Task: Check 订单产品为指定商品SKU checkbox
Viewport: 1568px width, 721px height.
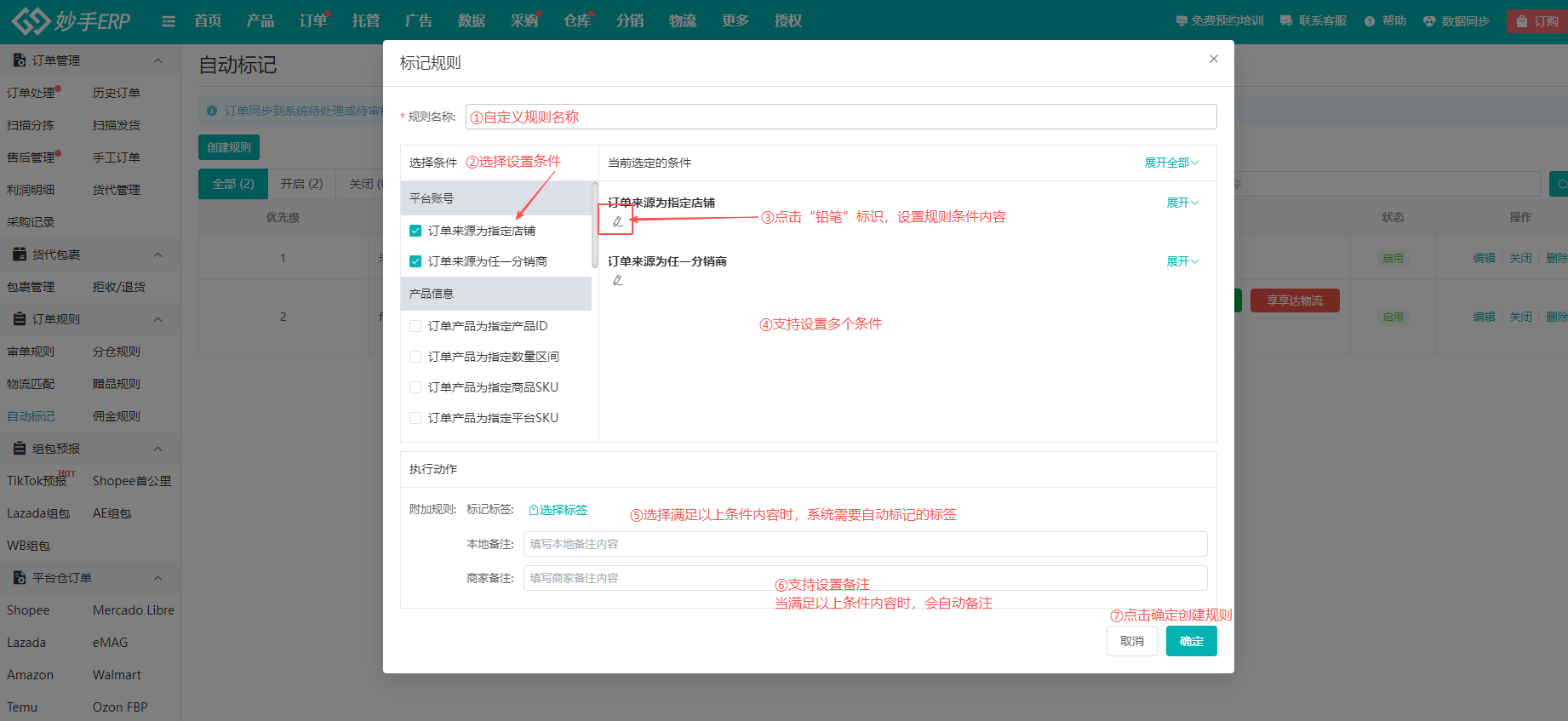Action: [415, 387]
